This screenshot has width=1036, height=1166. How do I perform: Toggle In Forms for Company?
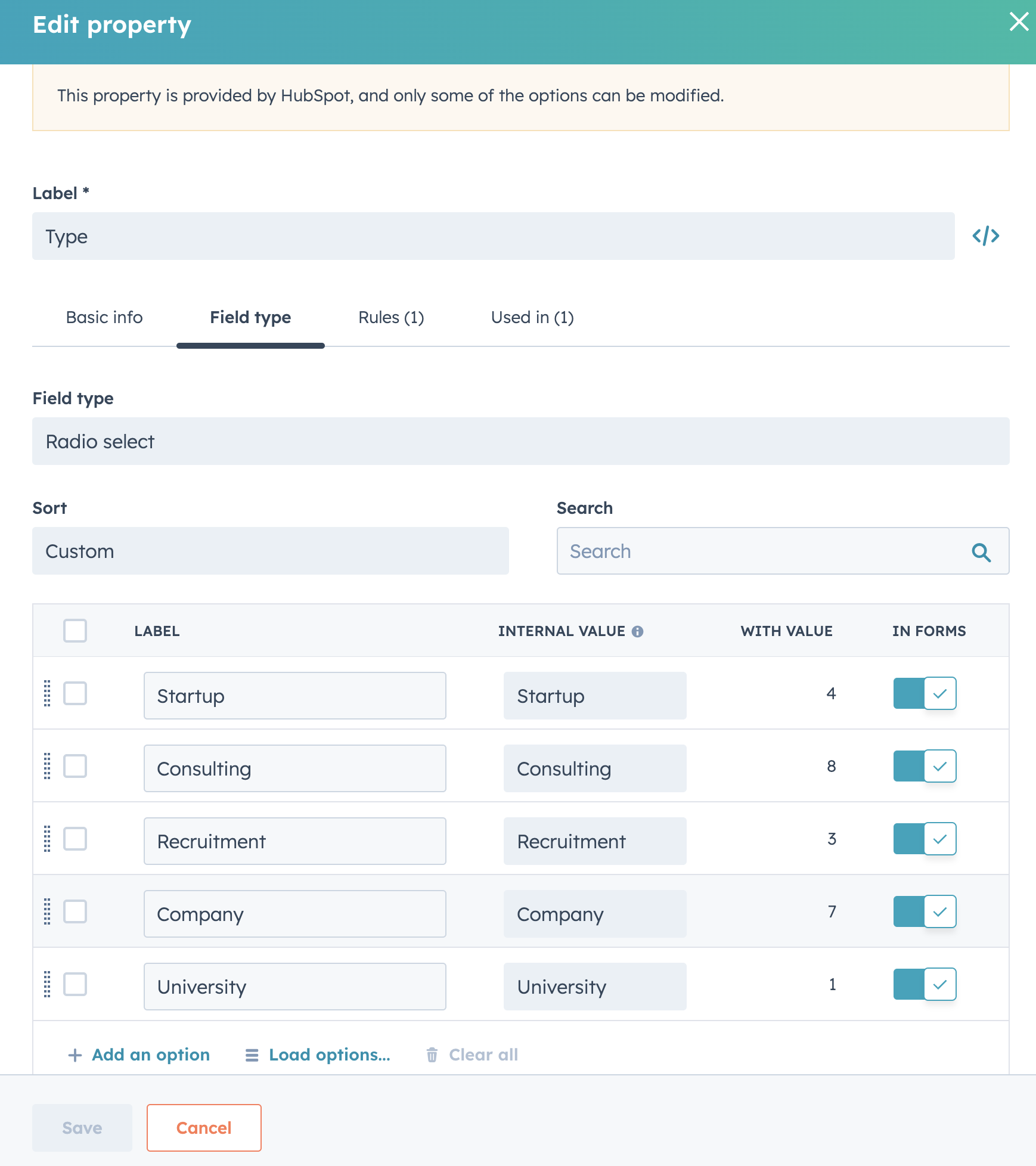tap(925, 911)
